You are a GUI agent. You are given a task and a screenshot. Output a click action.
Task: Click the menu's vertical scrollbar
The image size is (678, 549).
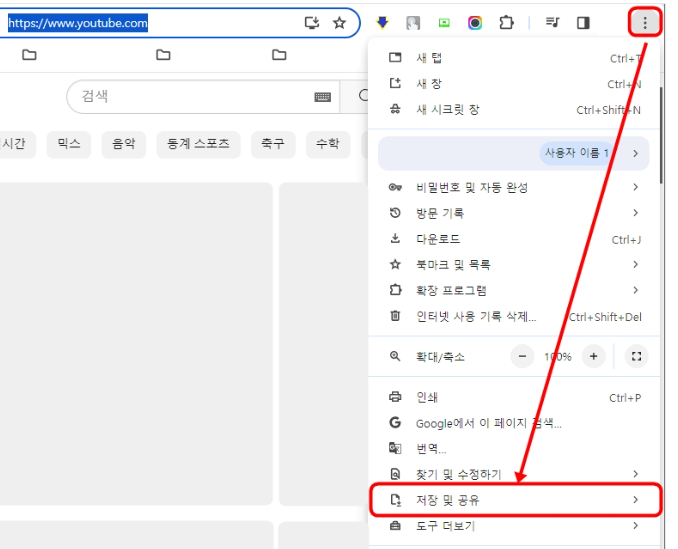coord(661,135)
